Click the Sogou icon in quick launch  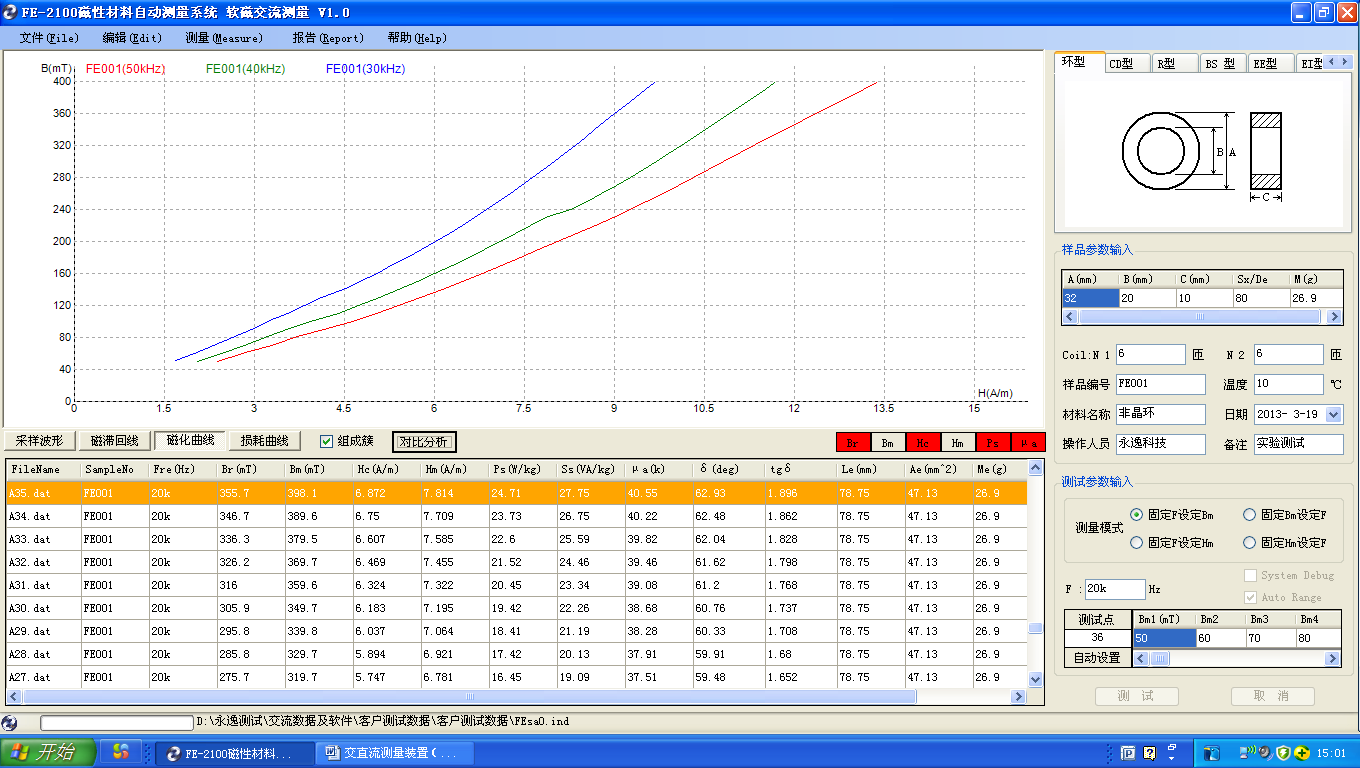pos(121,752)
